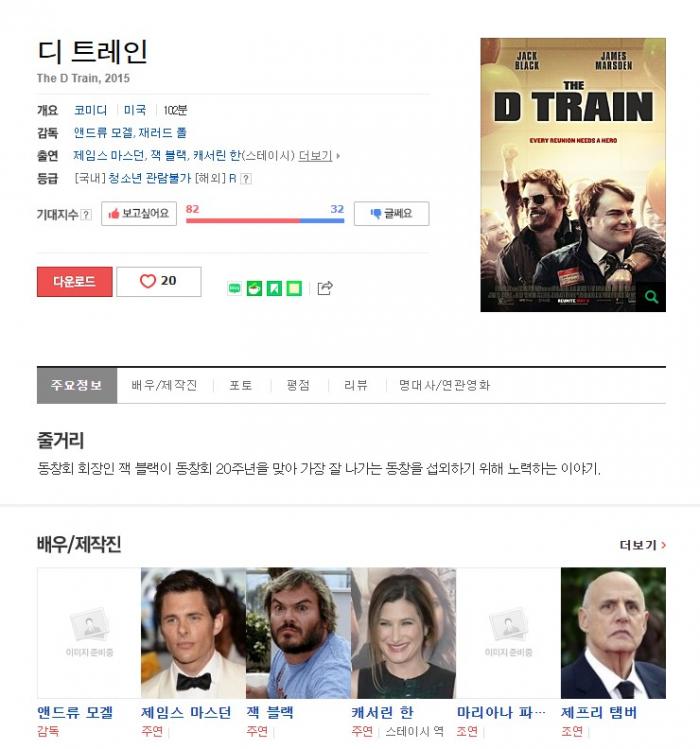
Task: Toggle the heart like button showing 20
Action: click(x=159, y=281)
